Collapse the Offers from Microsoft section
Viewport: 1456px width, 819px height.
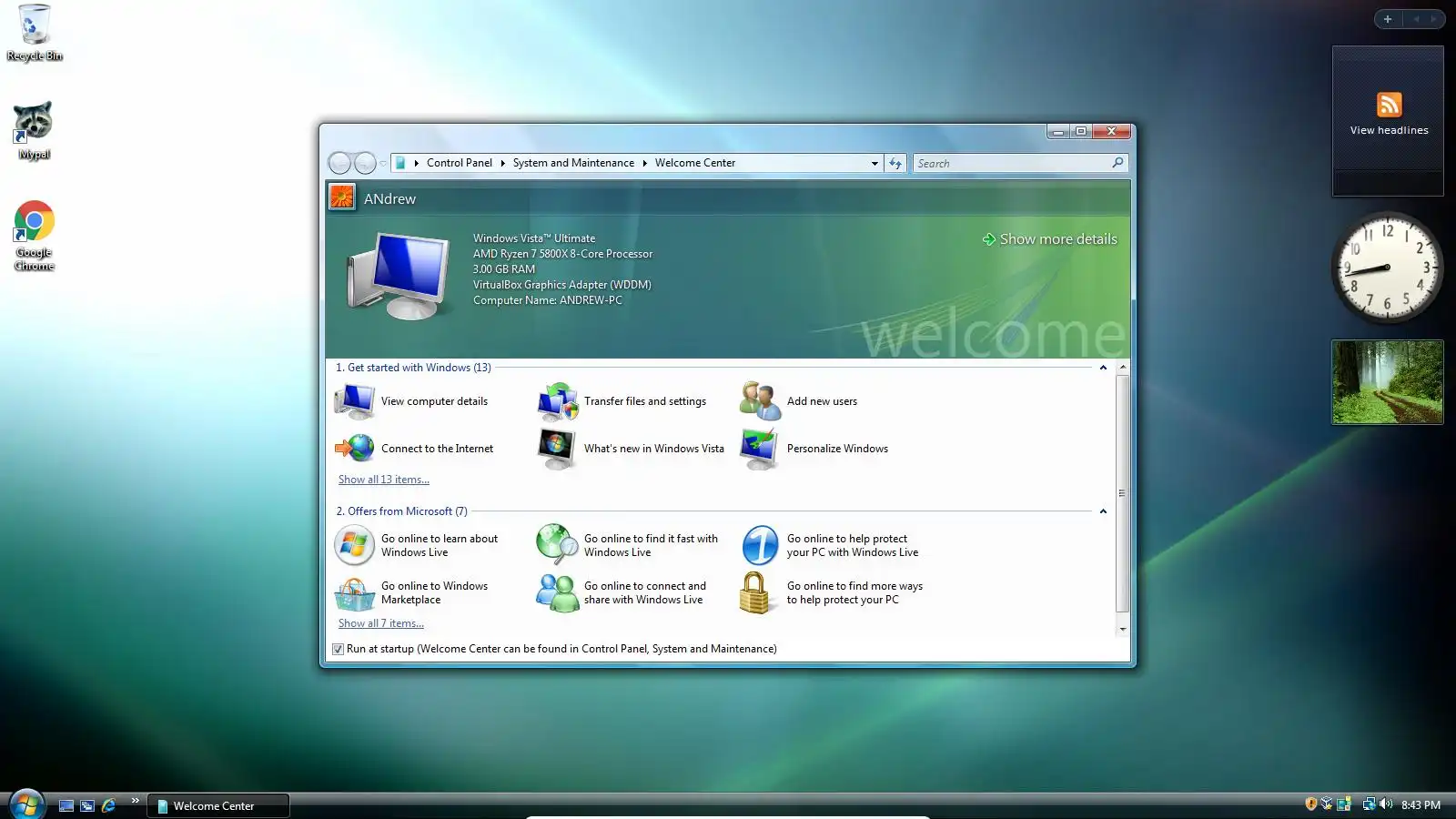(x=1103, y=511)
